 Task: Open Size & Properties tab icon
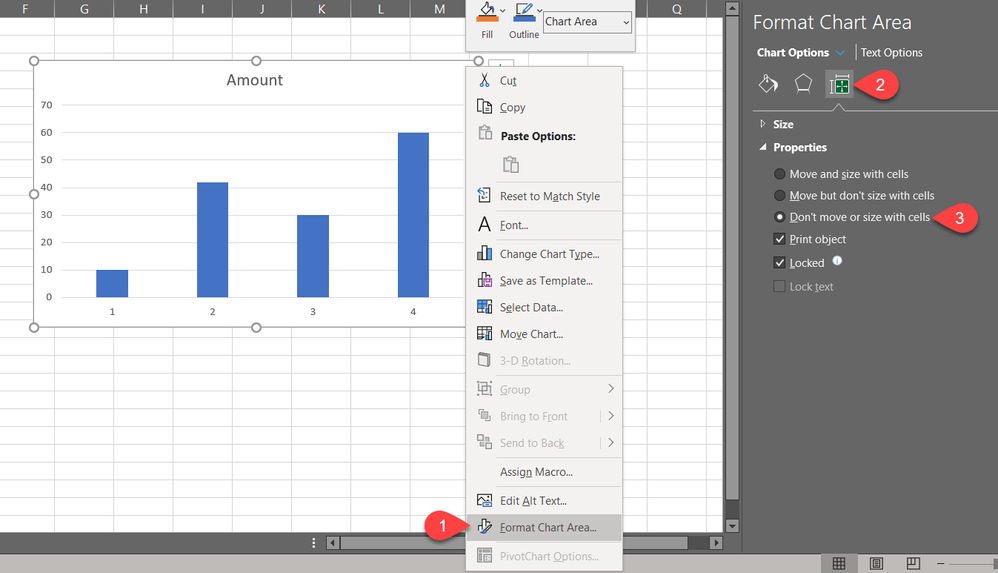[840, 84]
